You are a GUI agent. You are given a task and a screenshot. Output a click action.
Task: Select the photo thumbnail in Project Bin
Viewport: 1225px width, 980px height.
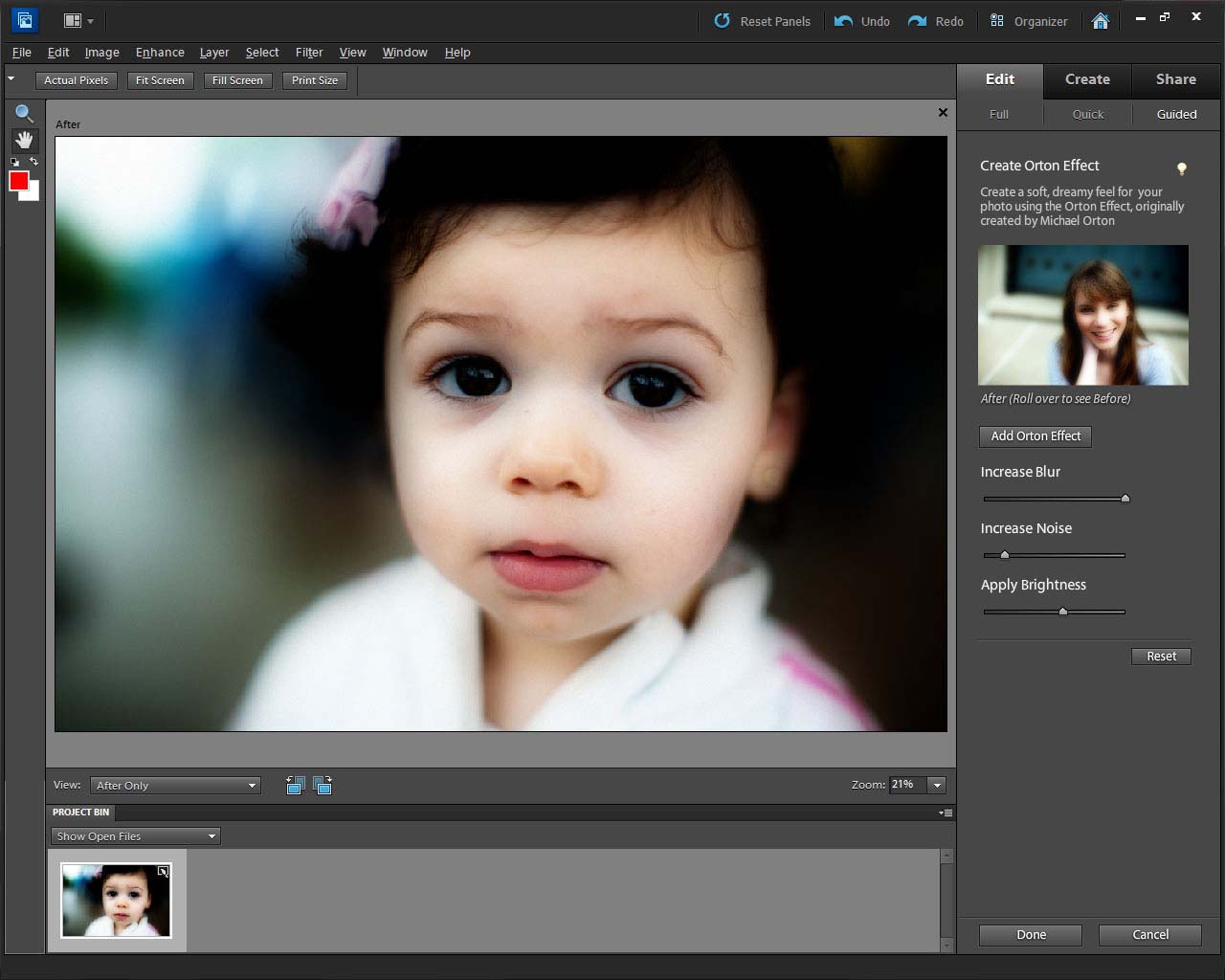116,901
